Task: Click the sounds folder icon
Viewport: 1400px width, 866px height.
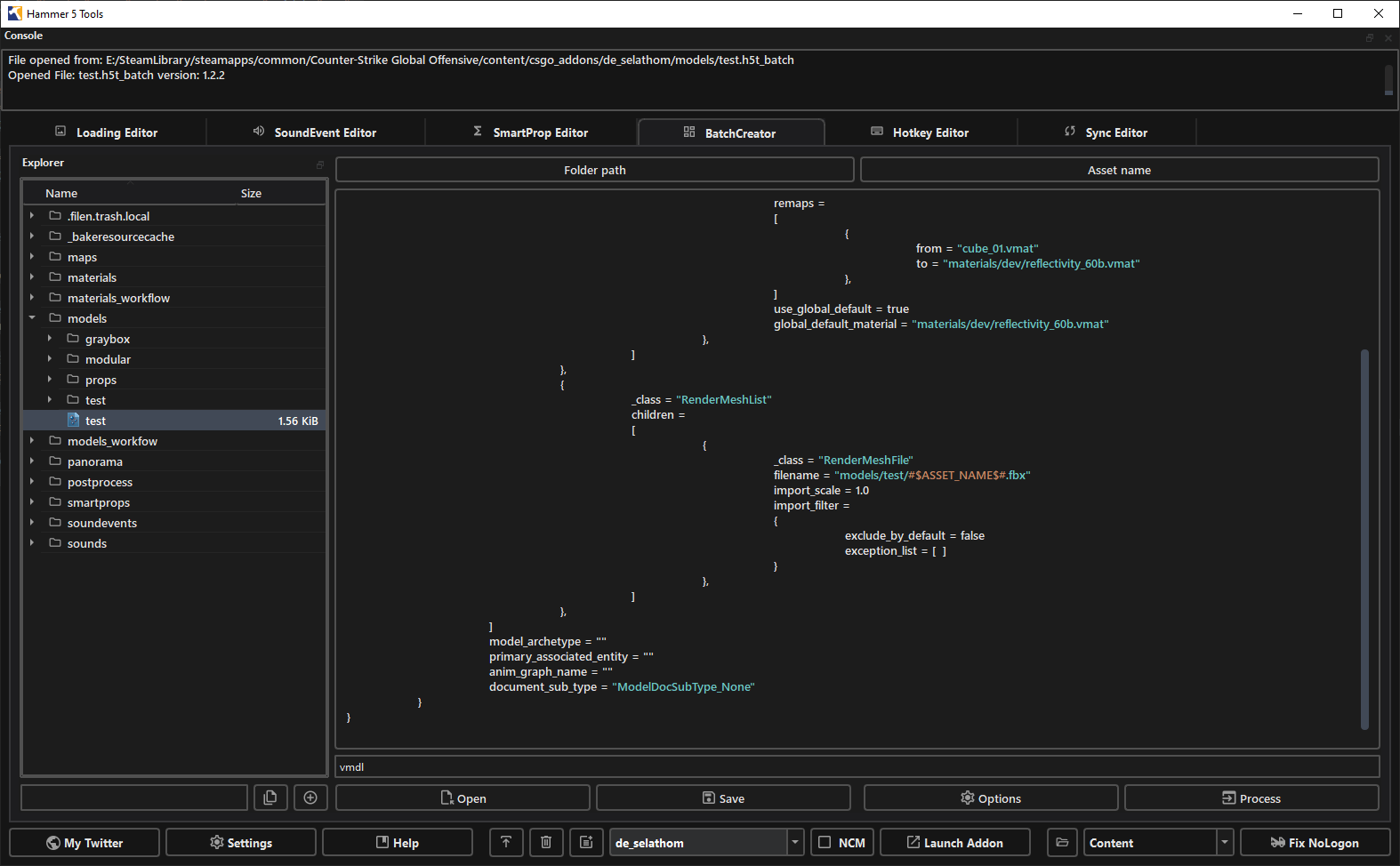Action: coord(55,542)
